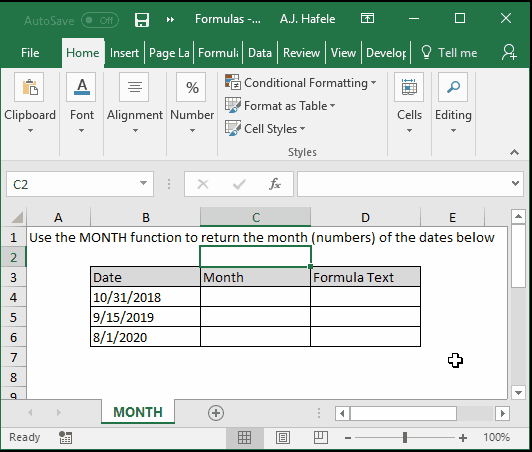The image size is (532, 452).
Task: Open Cell Styles gallery
Action: coord(265,129)
